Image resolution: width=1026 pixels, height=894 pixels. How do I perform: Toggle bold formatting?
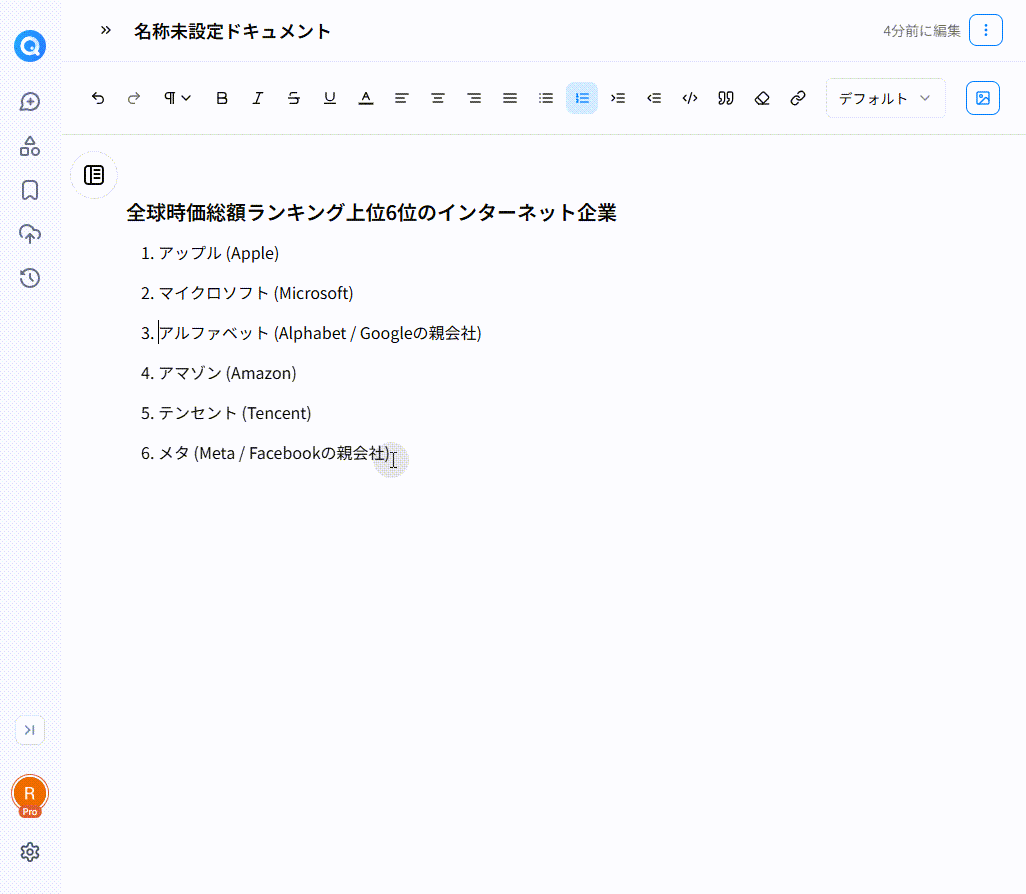(222, 98)
